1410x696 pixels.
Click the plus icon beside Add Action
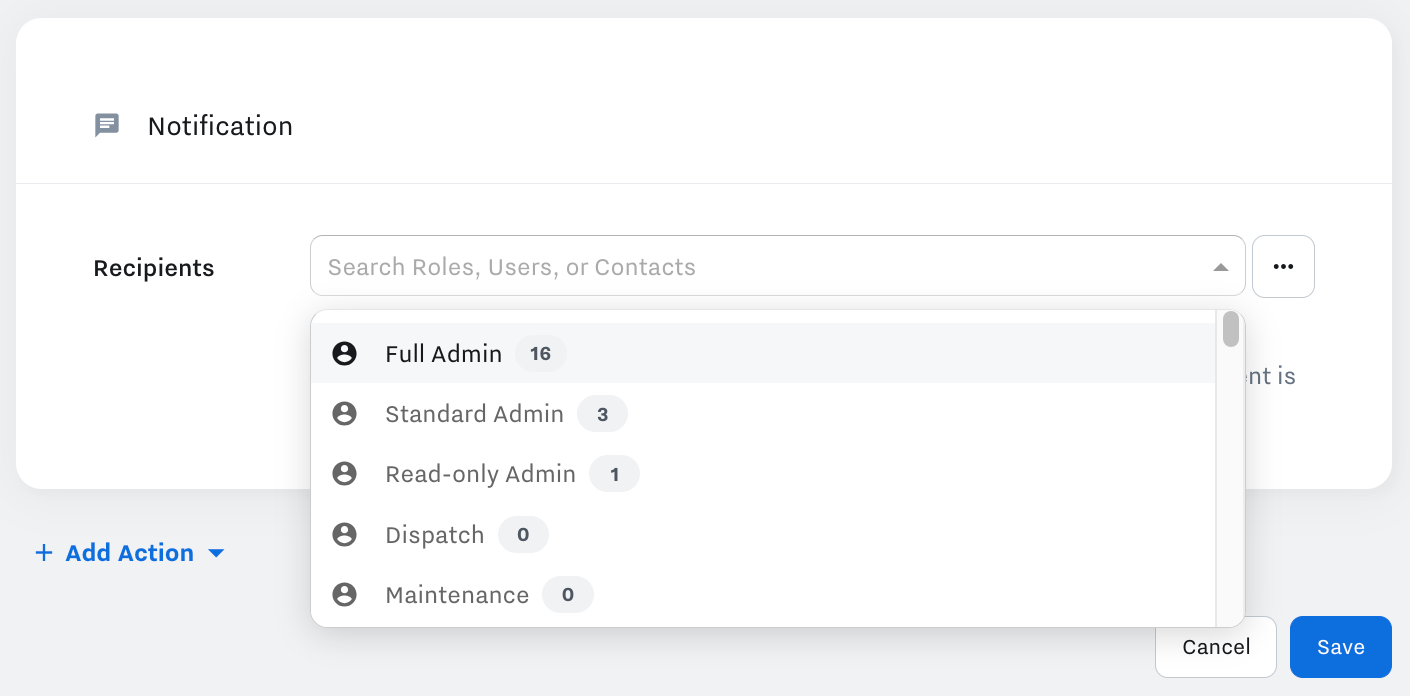pyautogui.click(x=44, y=553)
